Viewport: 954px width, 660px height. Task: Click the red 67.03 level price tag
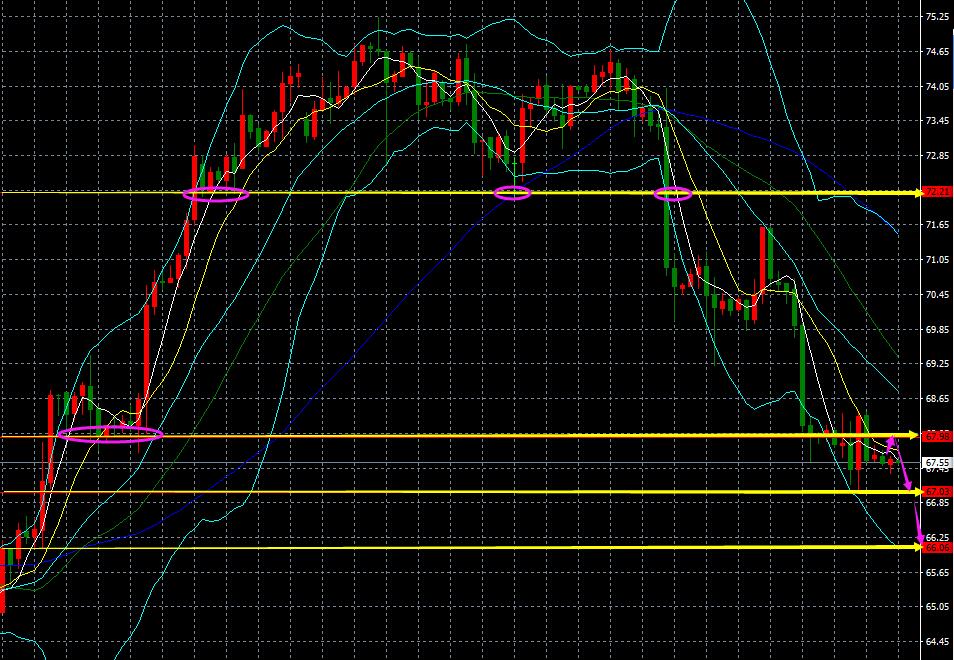tap(937, 492)
